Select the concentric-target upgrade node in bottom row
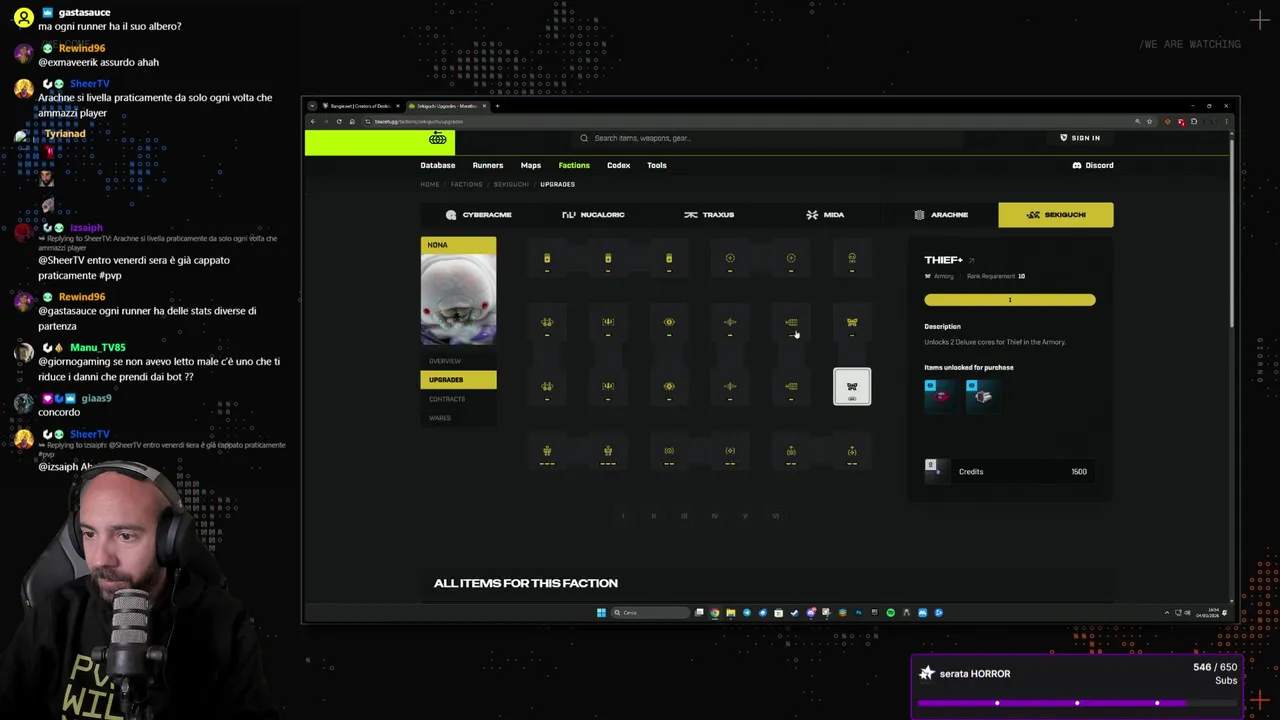Screen dimensions: 1280x720 669,451
